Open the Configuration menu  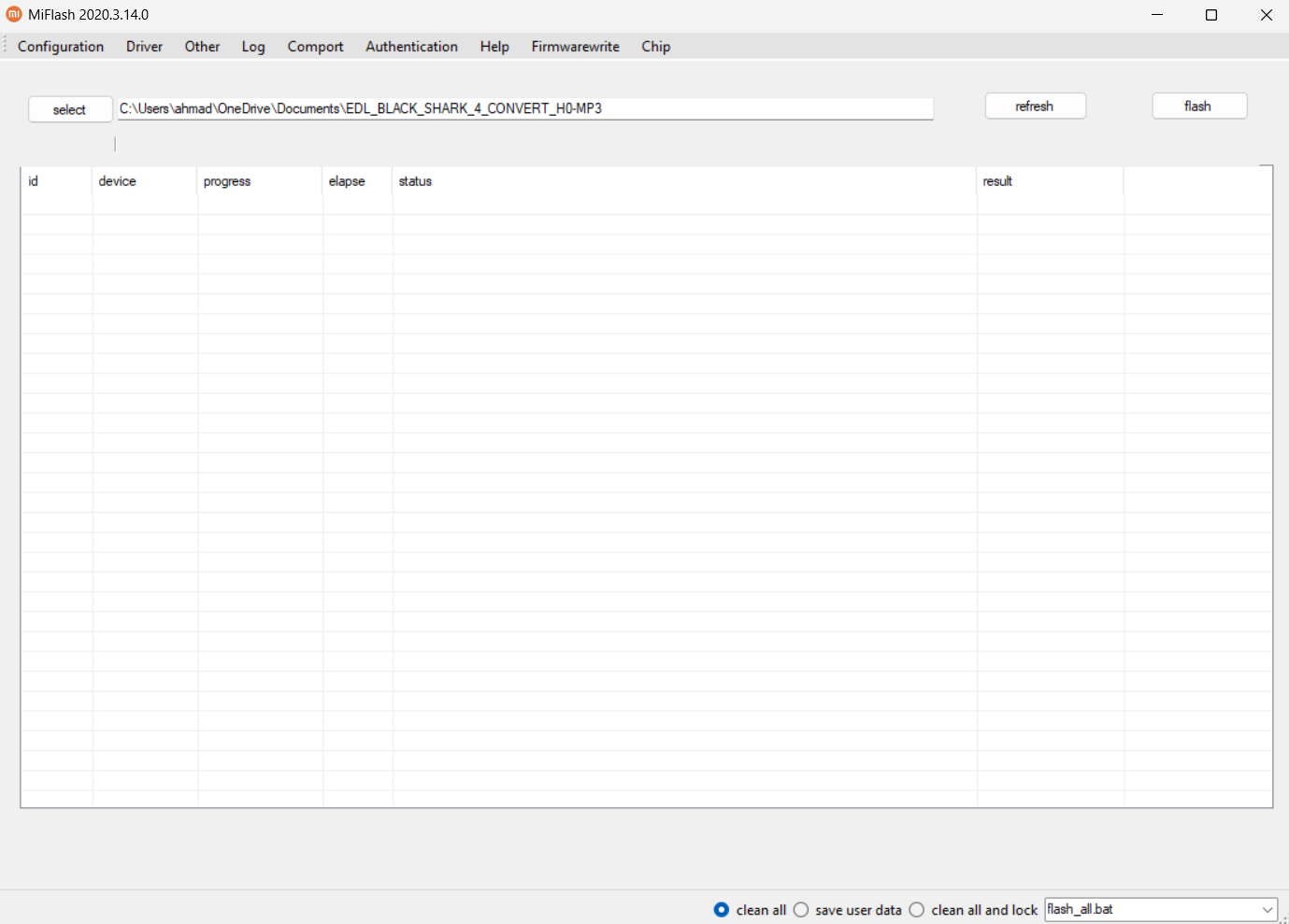tap(61, 47)
